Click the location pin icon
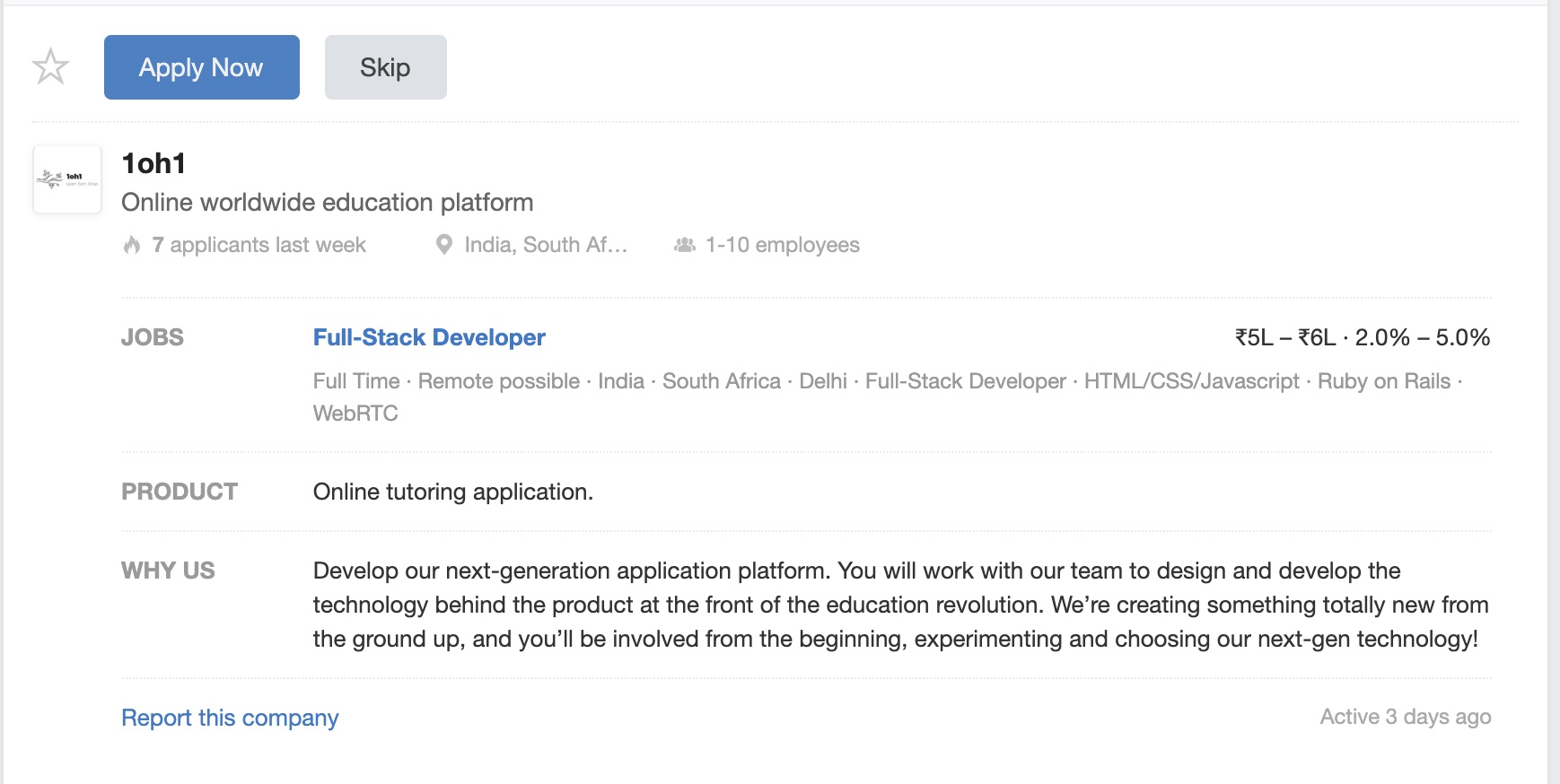 tap(443, 245)
